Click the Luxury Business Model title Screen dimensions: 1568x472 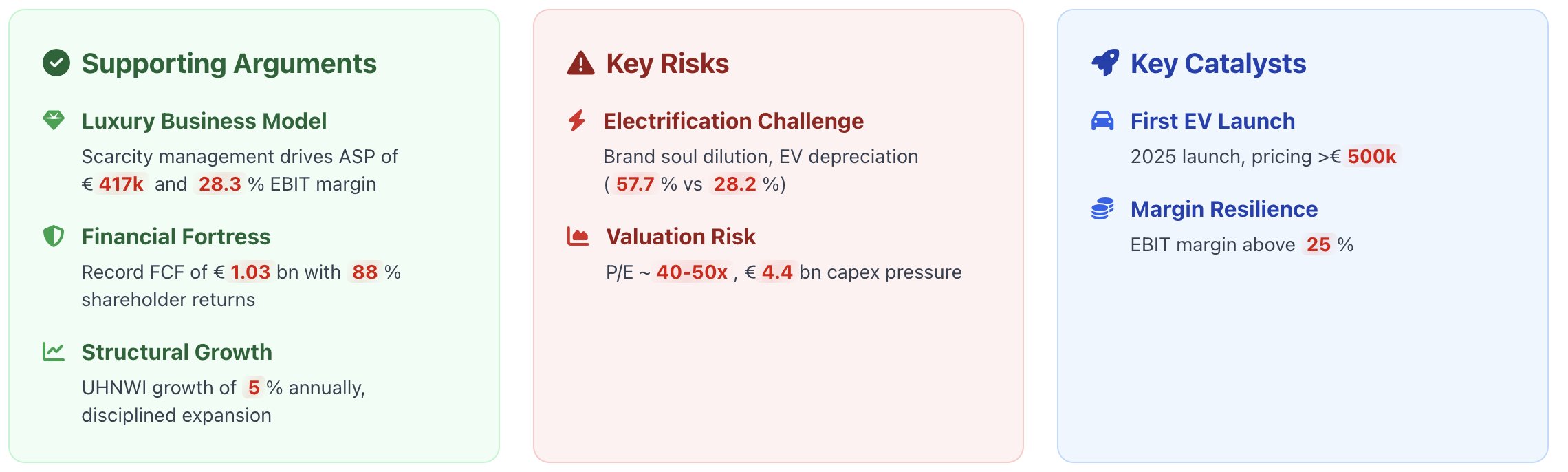tap(204, 121)
